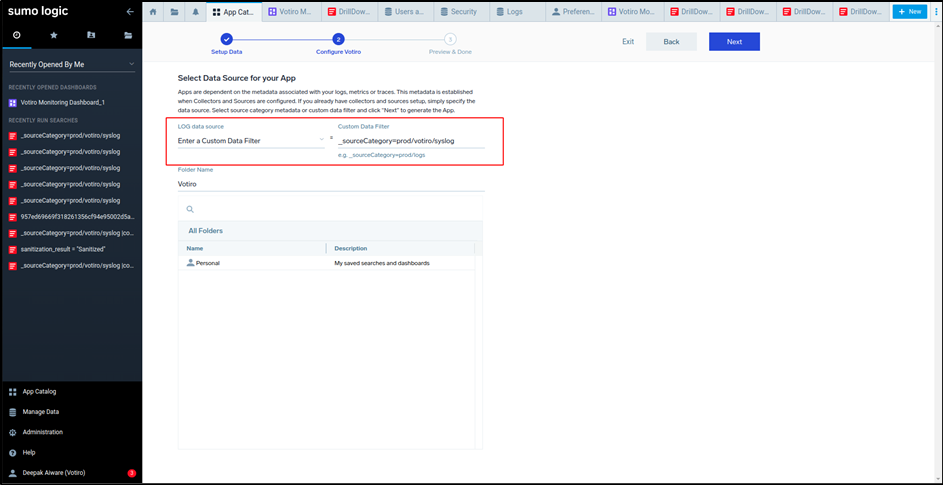Screen dimensions: 943x485
Task: Open the Personal folder tab in sidebar
Action: tap(91, 35)
